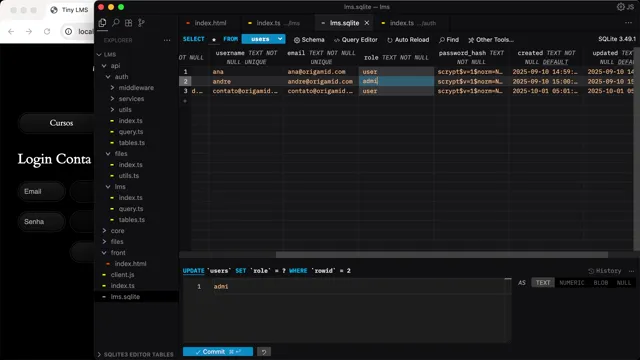Click the role cell for ana
Viewport: 640px width, 360px height.
(x=396, y=71)
